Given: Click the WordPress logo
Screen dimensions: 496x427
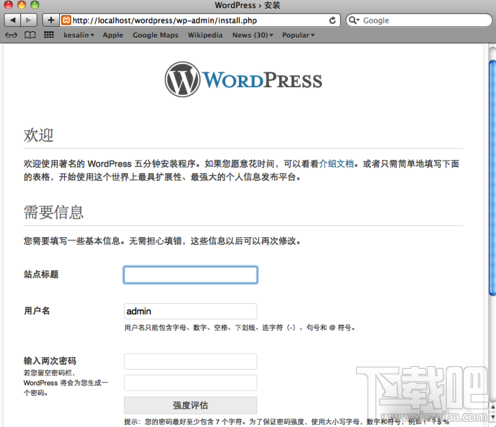Looking at the screenshot, I should click(x=243, y=80).
